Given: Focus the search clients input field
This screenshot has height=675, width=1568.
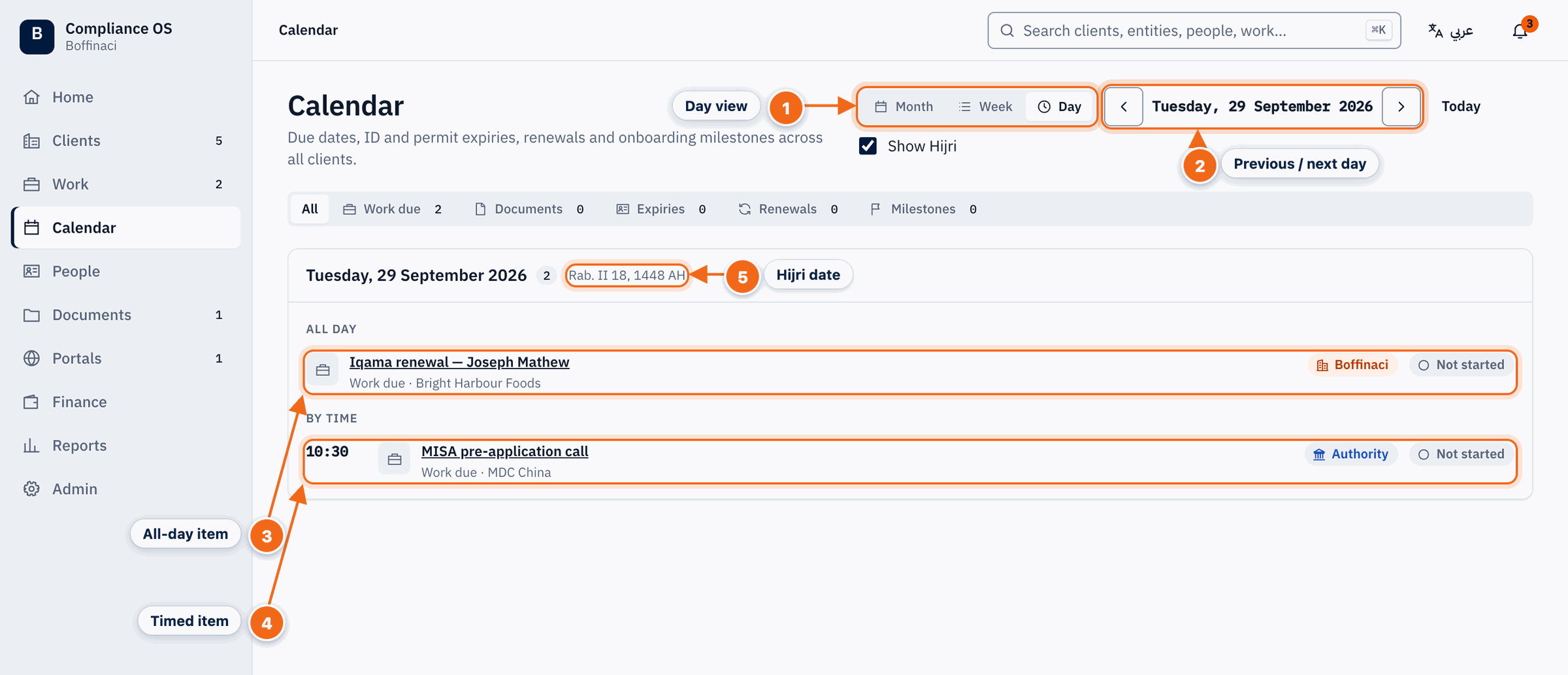Looking at the screenshot, I should (1194, 31).
